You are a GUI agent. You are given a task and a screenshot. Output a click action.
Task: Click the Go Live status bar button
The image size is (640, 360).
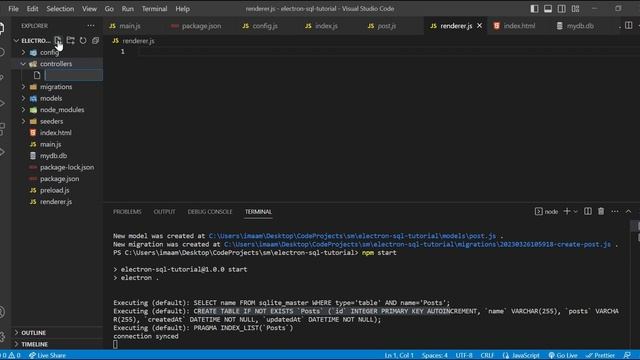[563, 356]
